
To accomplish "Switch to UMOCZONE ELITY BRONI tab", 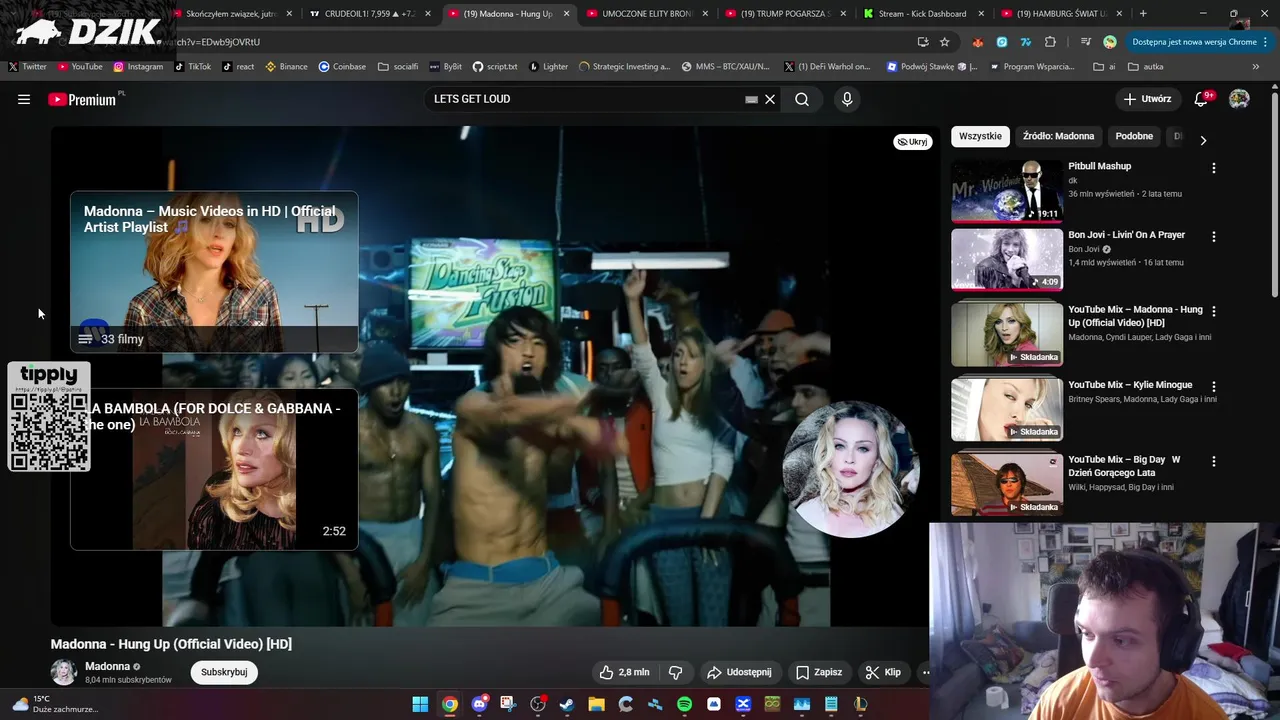I will (647, 14).
